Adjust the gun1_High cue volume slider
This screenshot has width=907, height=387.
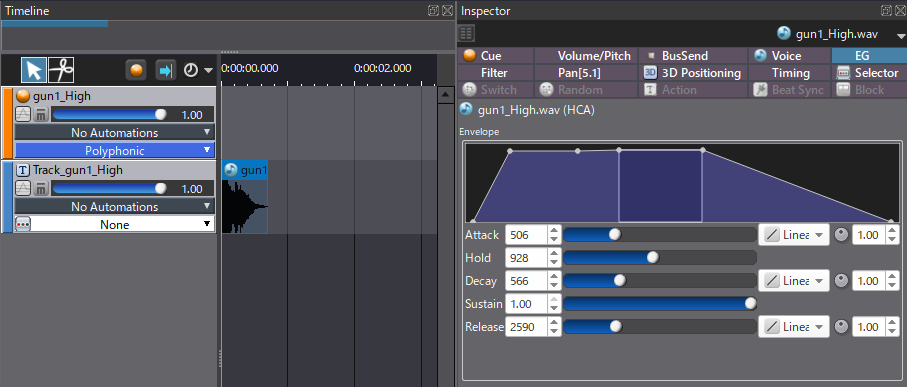coord(110,115)
